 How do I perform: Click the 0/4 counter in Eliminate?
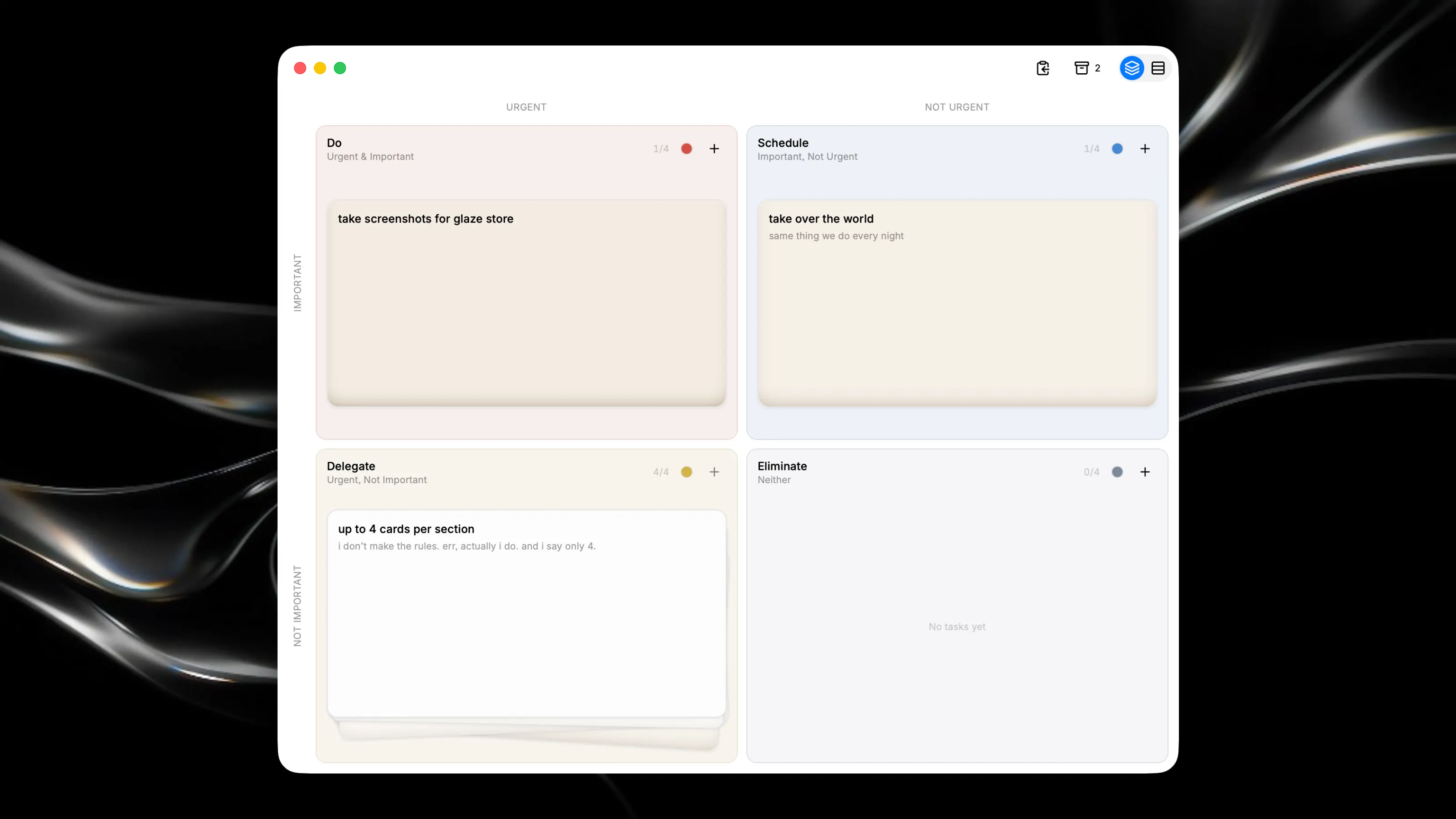1092,472
